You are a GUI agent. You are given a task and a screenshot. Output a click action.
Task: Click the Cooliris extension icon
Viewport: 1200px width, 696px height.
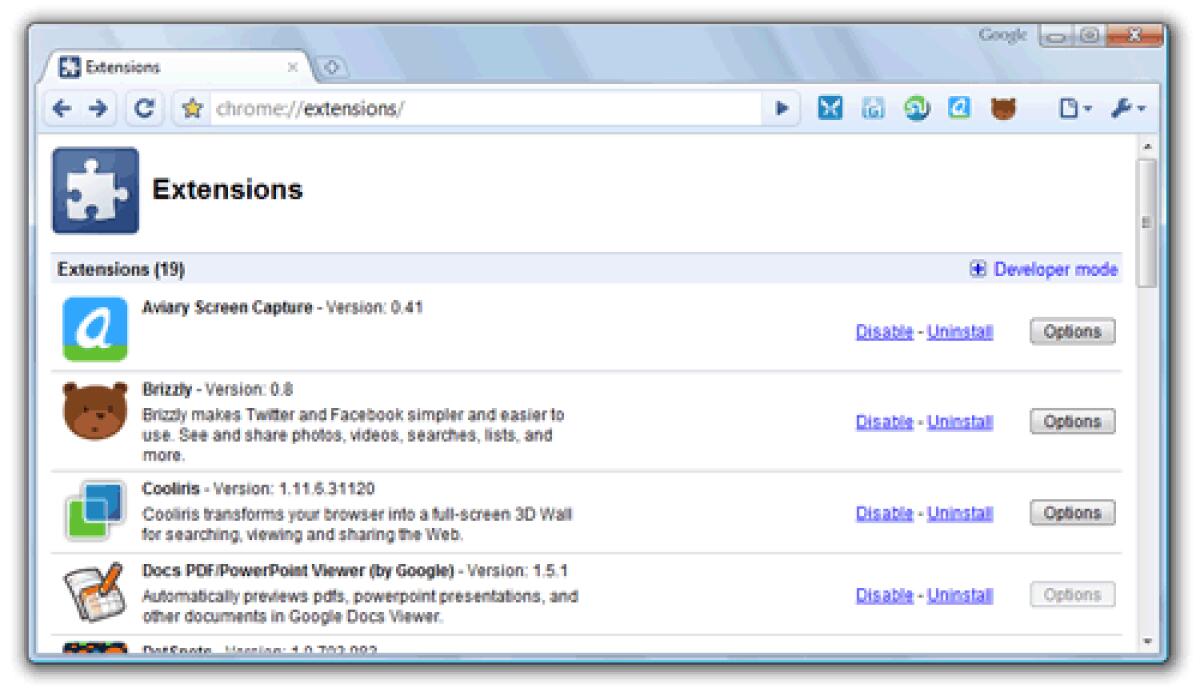click(x=95, y=511)
